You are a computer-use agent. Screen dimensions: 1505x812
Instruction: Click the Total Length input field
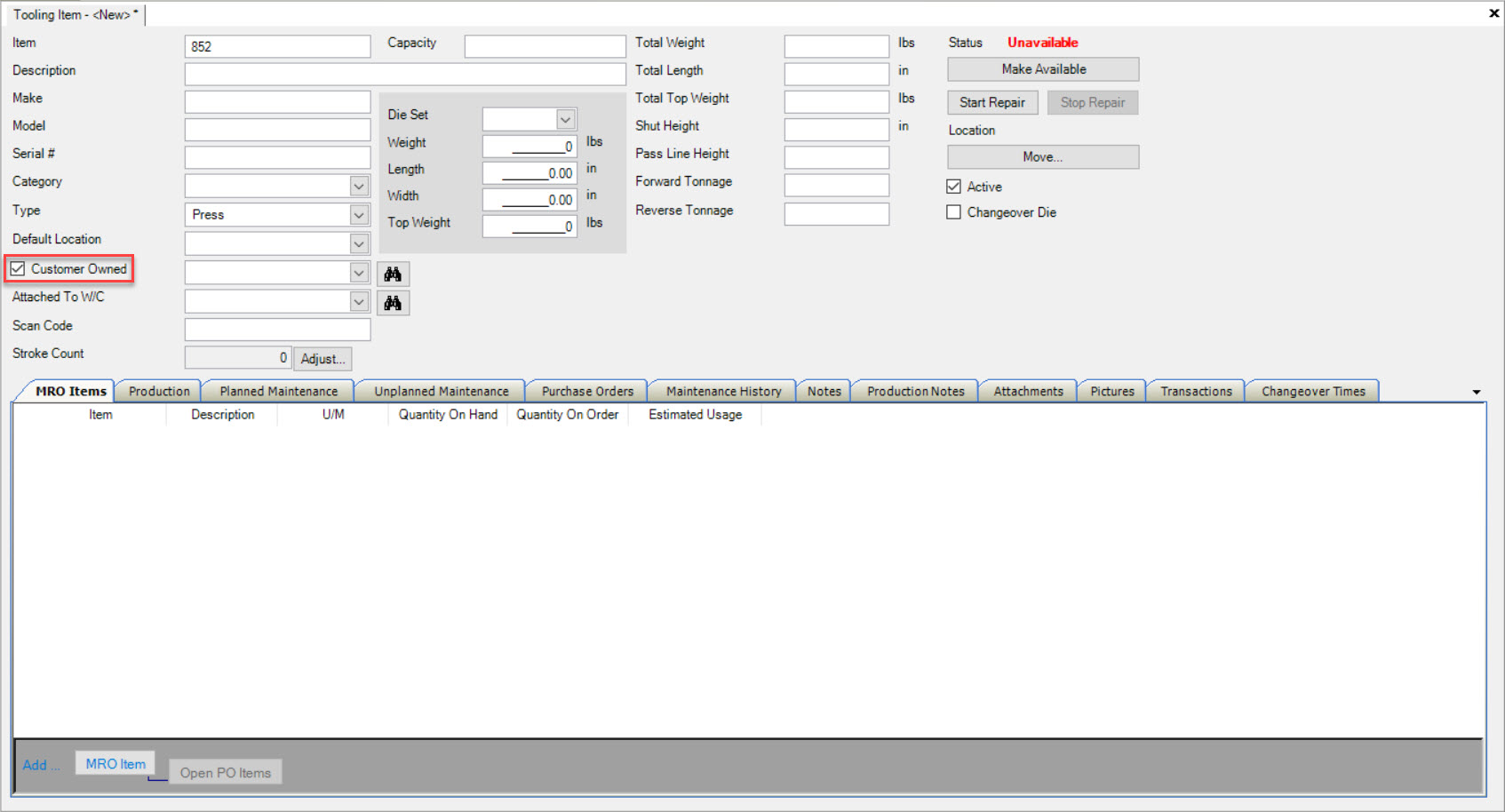836,74
